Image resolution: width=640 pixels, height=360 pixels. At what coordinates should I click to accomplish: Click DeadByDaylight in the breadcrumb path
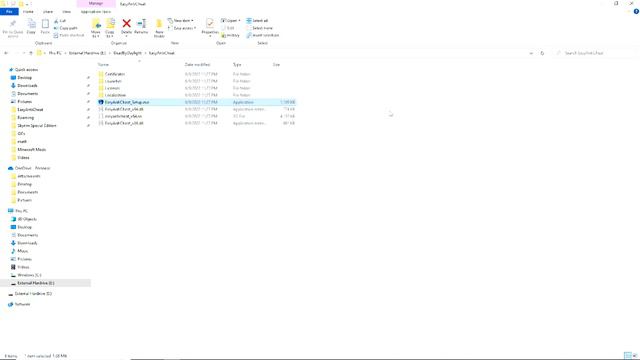tap(127, 53)
